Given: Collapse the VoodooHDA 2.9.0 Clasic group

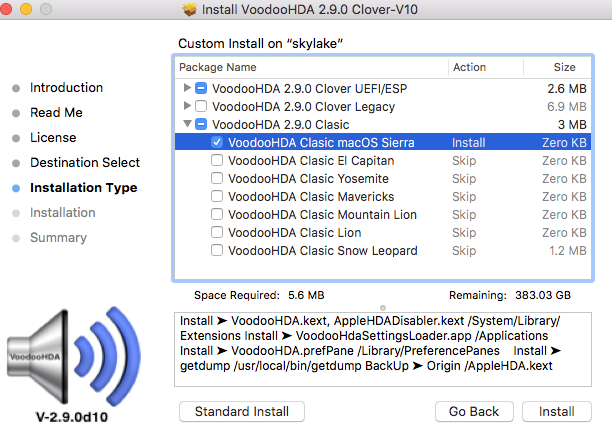Looking at the screenshot, I should pyautogui.click(x=187, y=125).
